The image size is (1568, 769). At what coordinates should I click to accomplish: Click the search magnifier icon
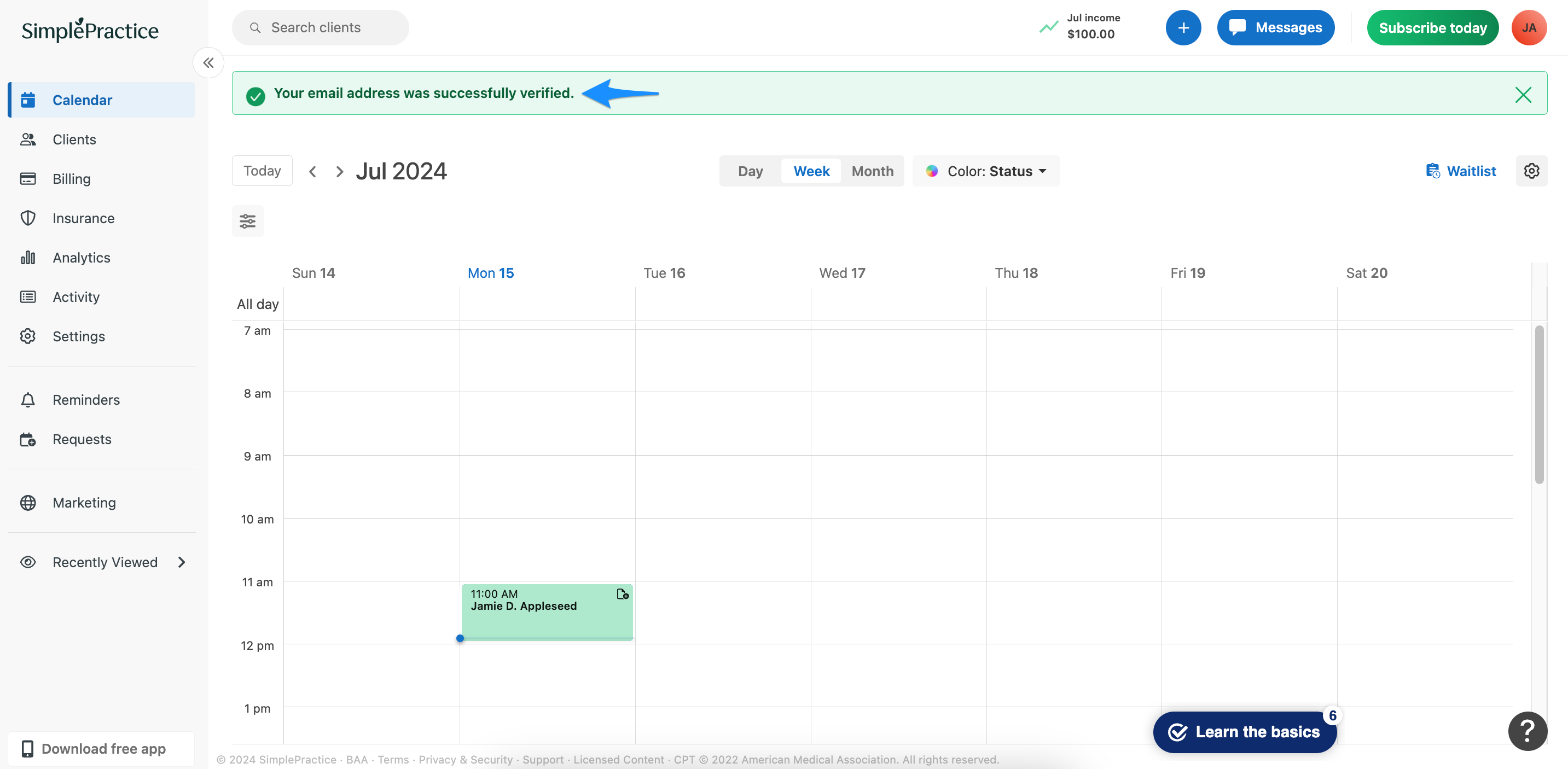[x=255, y=27]
